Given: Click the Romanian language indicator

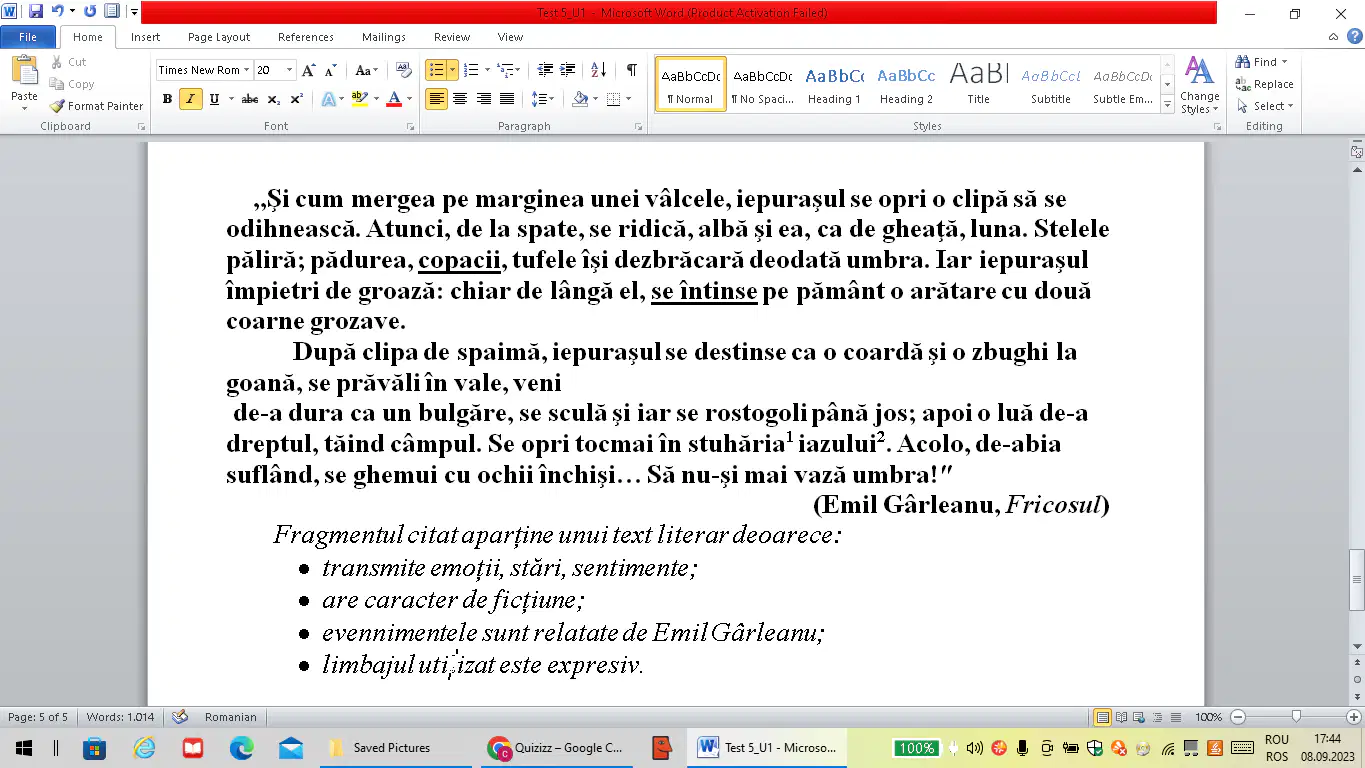Looking at the screenshot, I should click(231, 717).
